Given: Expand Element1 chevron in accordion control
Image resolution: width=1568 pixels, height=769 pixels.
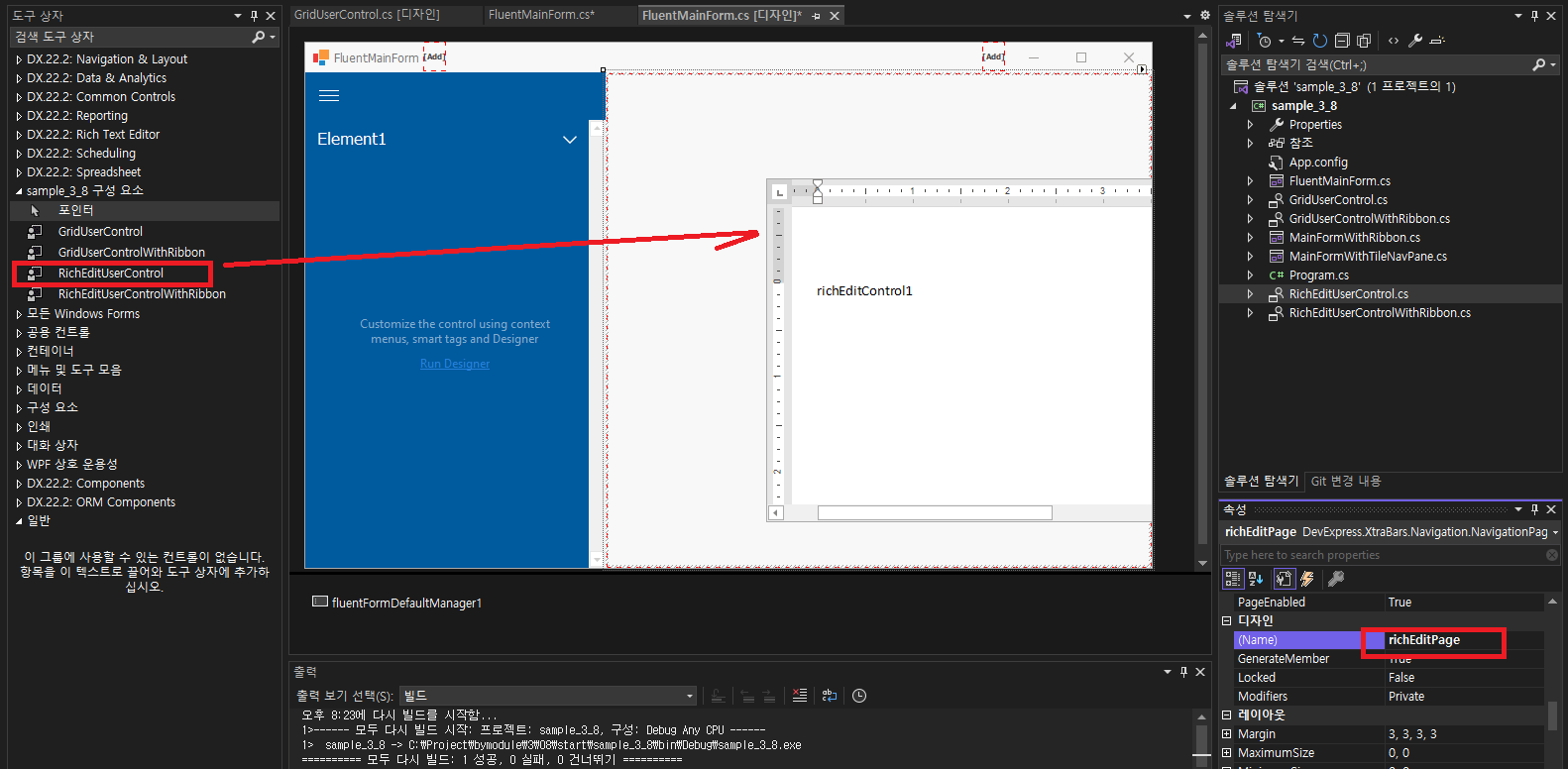Looking at the screenshot, I should 570,140.
